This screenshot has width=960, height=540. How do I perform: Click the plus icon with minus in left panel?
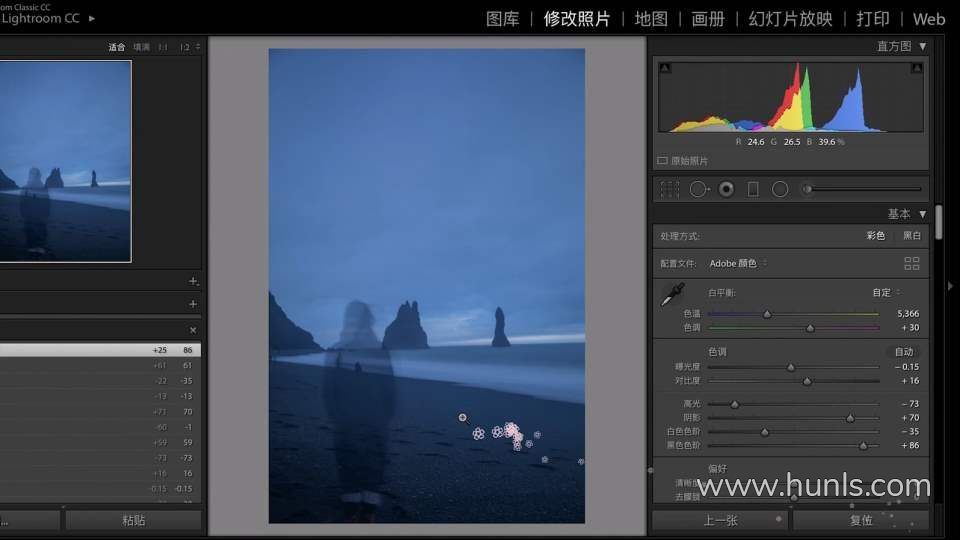193,281
